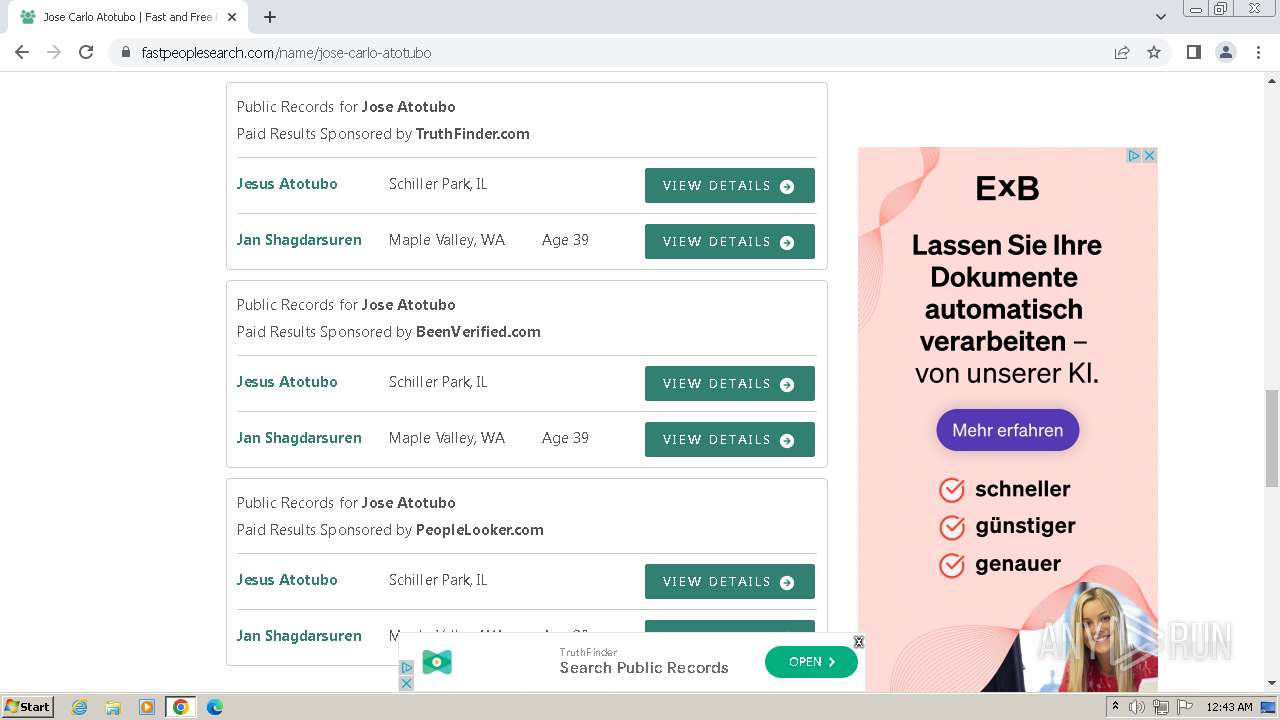View details for Jesus Atotubo on BeenVerified

point(730,384)
